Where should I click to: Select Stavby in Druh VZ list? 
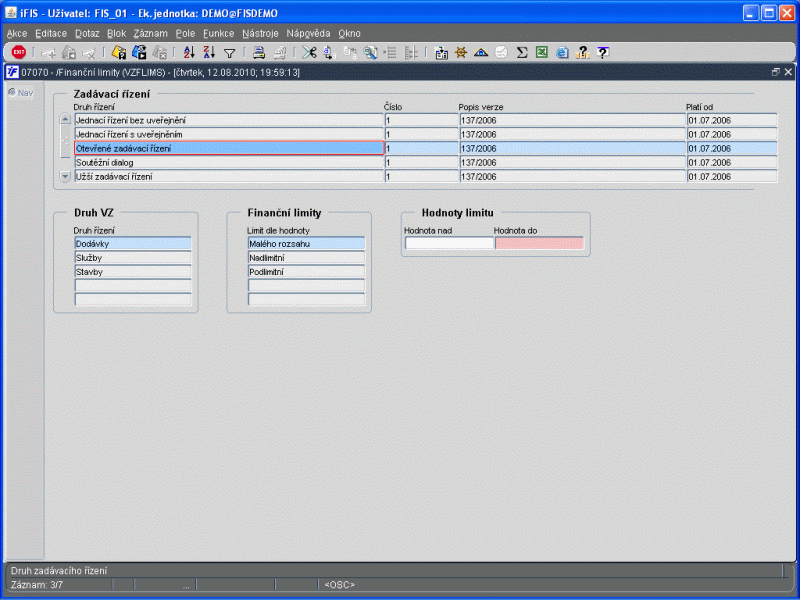pyautogui.click(x=133, y=272)
